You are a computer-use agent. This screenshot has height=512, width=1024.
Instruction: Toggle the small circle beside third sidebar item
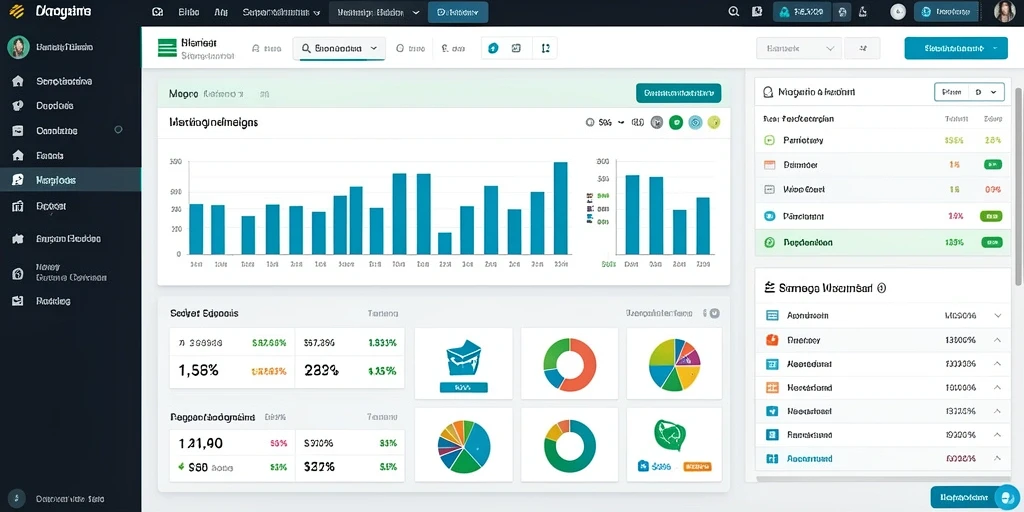[118, 129]
